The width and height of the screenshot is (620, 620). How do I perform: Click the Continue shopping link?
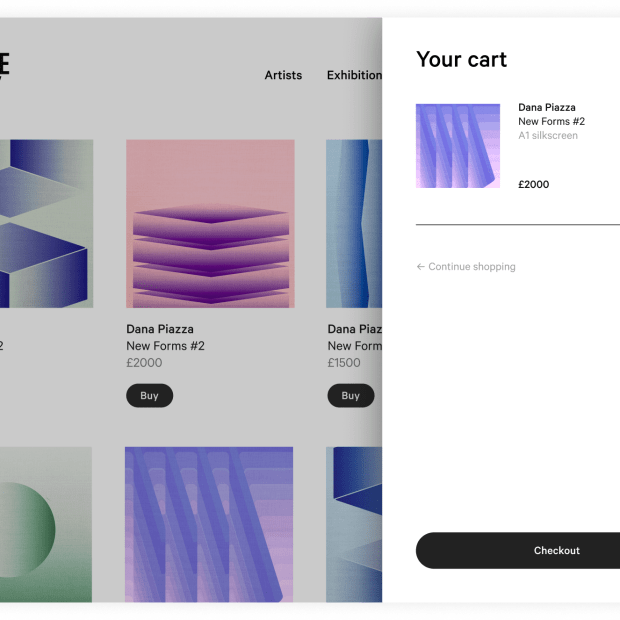(x=471, y=267)
